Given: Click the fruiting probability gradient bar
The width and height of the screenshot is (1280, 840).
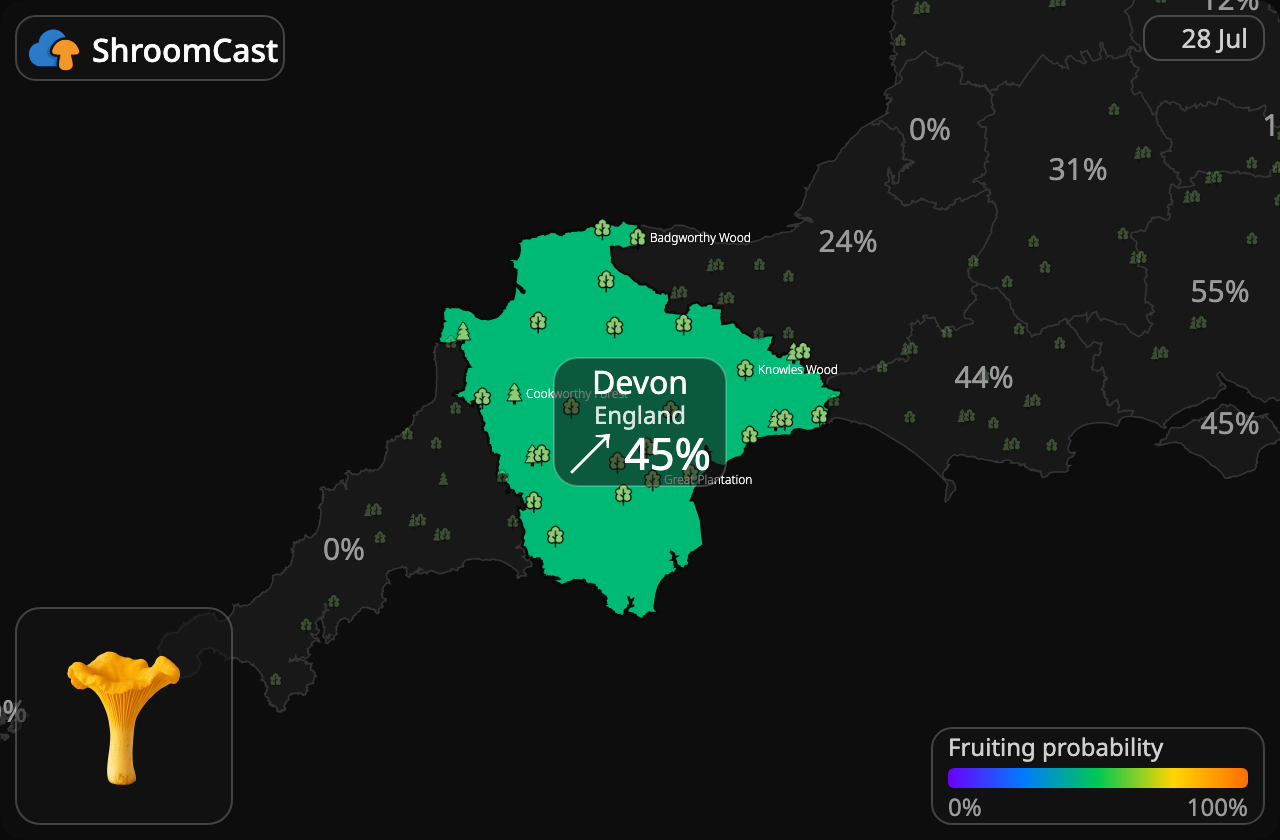Looking at the screenshot, I should (x=1098, y=778).
